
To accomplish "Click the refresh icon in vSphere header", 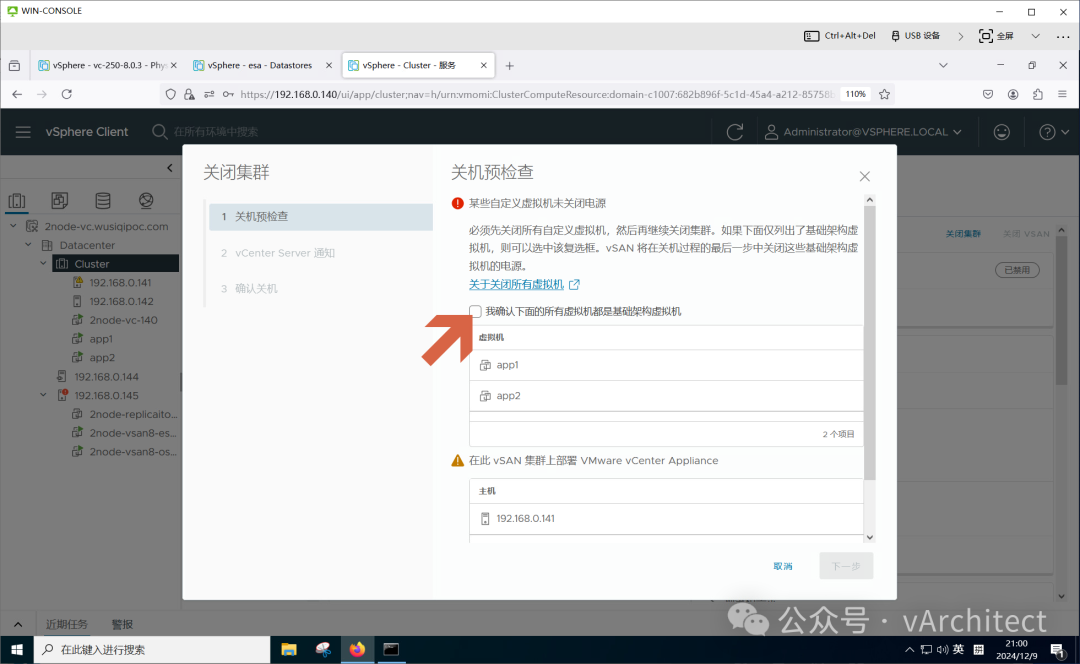I will (x=735, y=132).
